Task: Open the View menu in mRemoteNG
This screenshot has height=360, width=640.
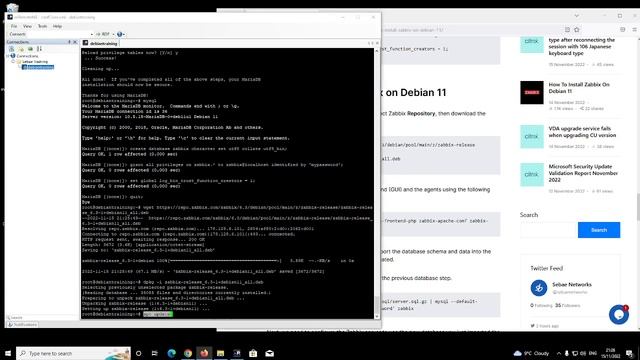Action: pyautogui.click(x=27, y=26)
